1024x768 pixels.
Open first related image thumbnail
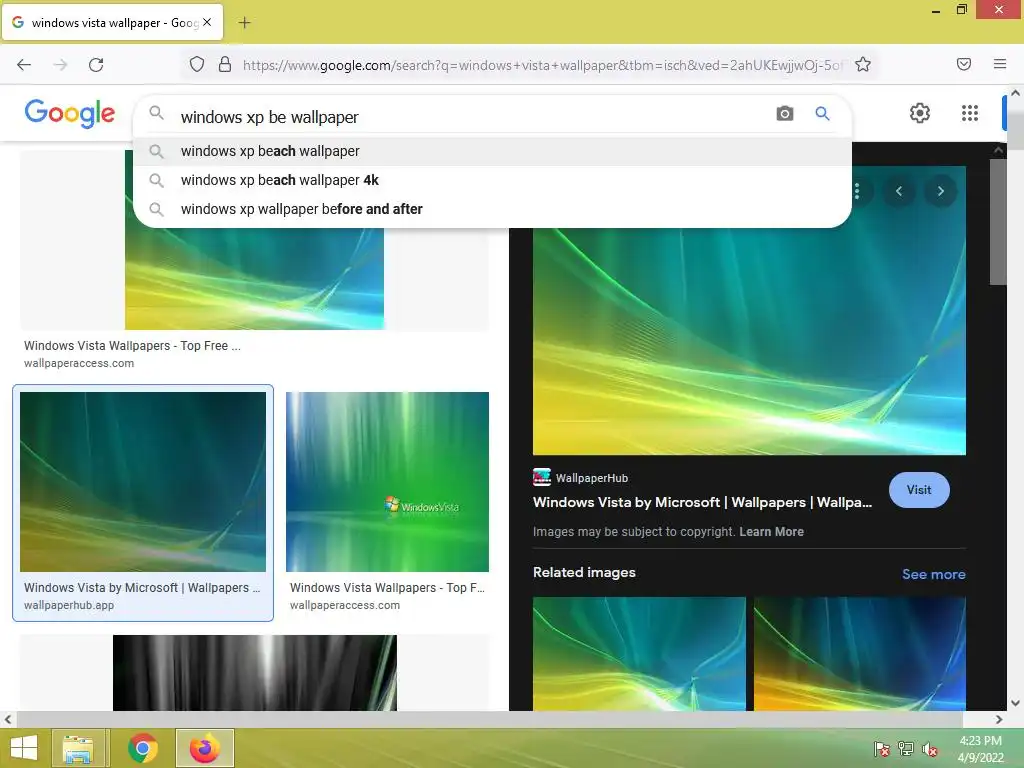[x=639, y=653]
